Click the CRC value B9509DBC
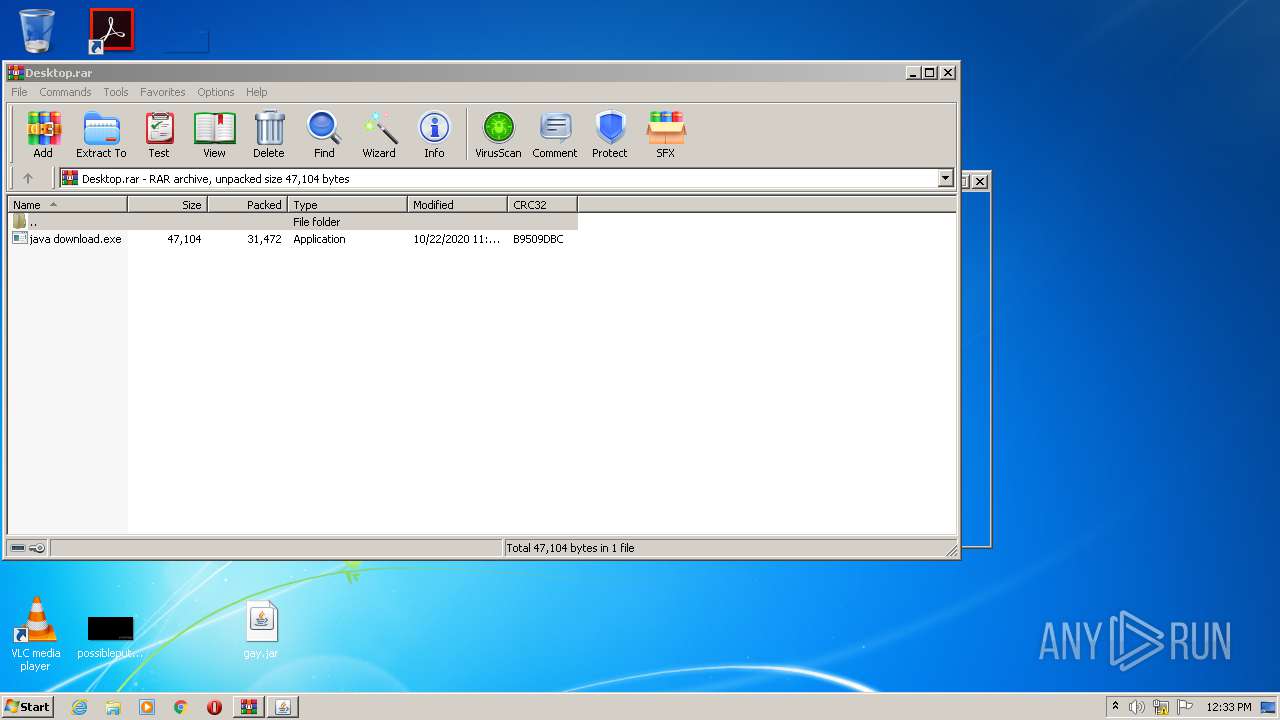The image size is (1280, 720). tap(538, 239)
